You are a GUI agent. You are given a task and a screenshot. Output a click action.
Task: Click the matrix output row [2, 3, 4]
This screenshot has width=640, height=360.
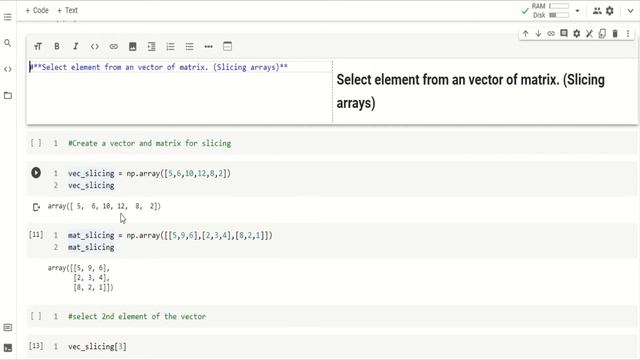click(x=91, y=278)
